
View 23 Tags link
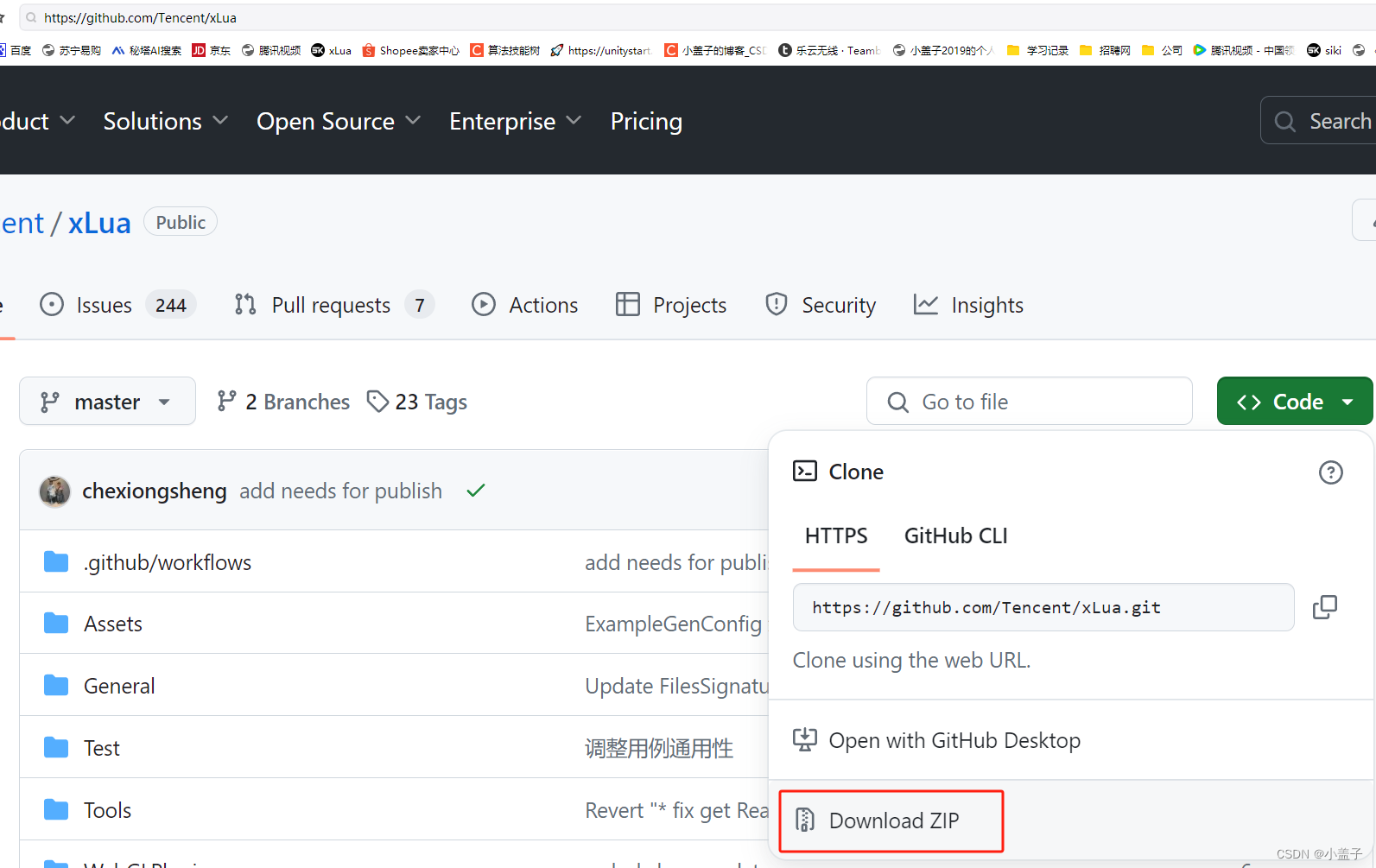point(417,401)
